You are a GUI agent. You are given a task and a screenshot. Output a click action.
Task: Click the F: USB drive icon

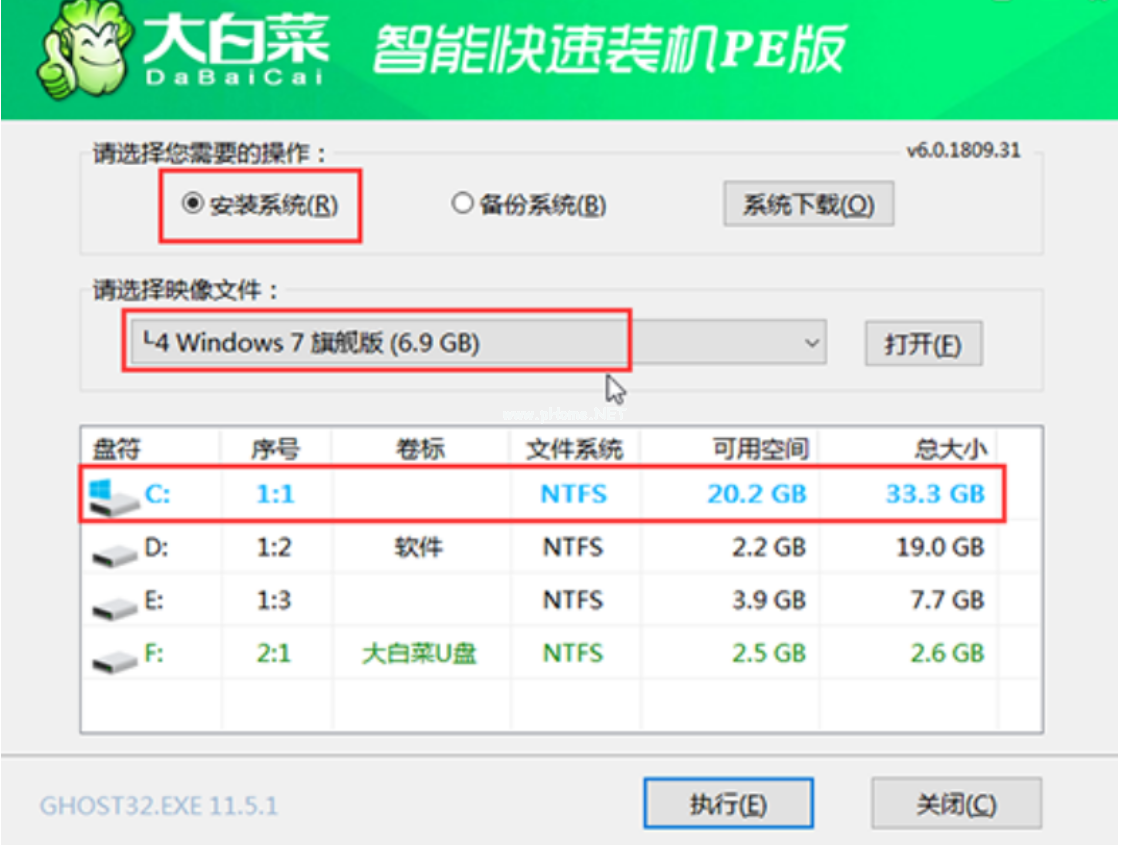coord(112,656)
